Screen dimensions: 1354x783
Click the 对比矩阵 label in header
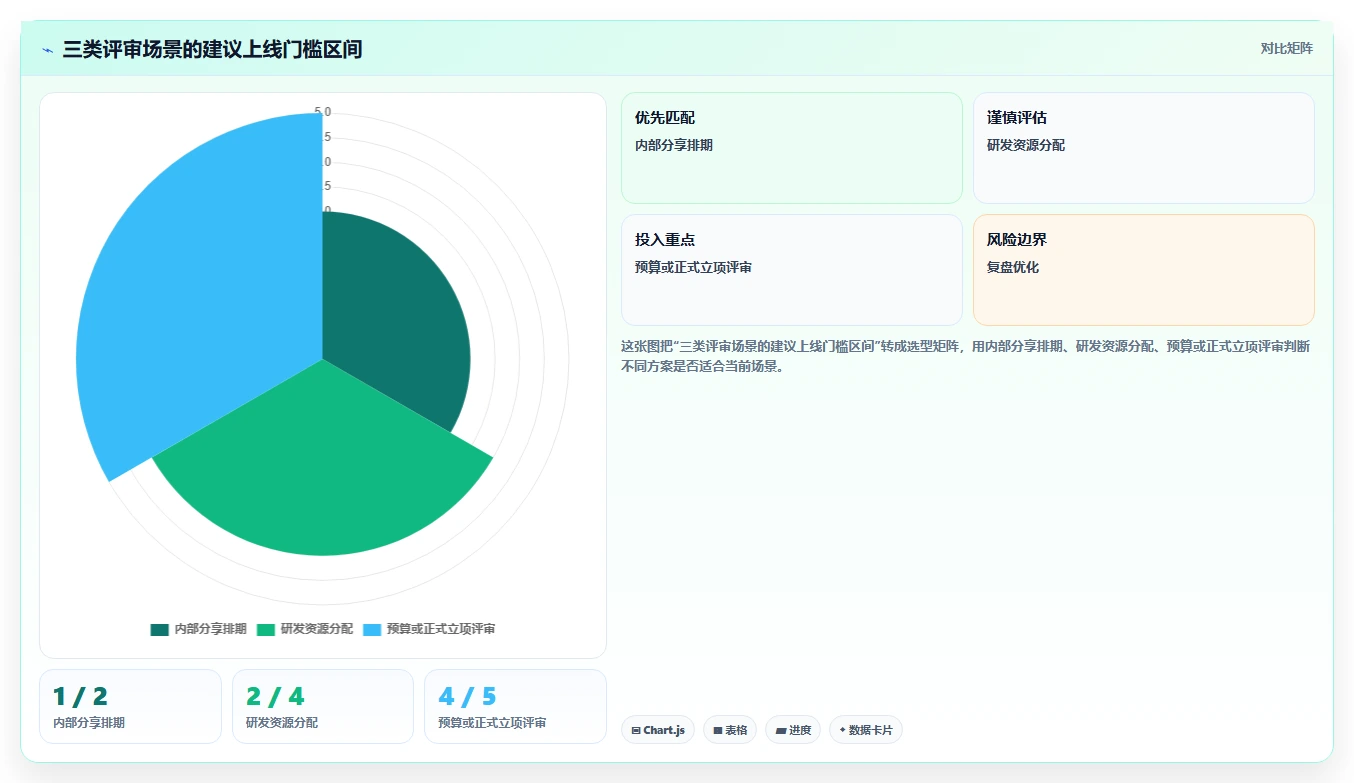tap(1286, 48)
